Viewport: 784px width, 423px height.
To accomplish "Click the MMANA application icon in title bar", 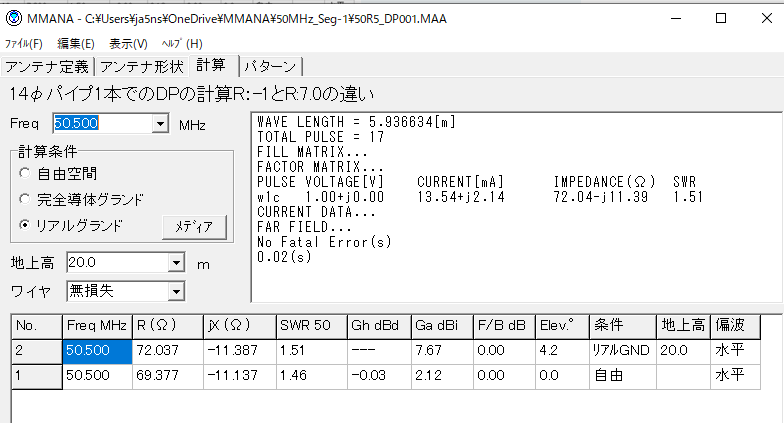I will pyautogui.click(x=13, y=17).
